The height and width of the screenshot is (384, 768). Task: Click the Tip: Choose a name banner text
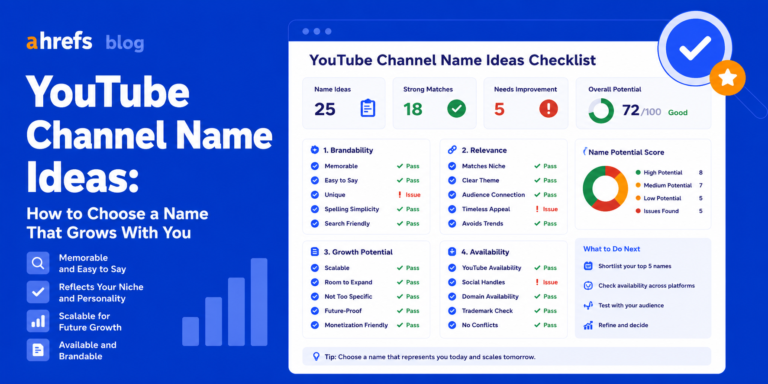pos(430,357)
